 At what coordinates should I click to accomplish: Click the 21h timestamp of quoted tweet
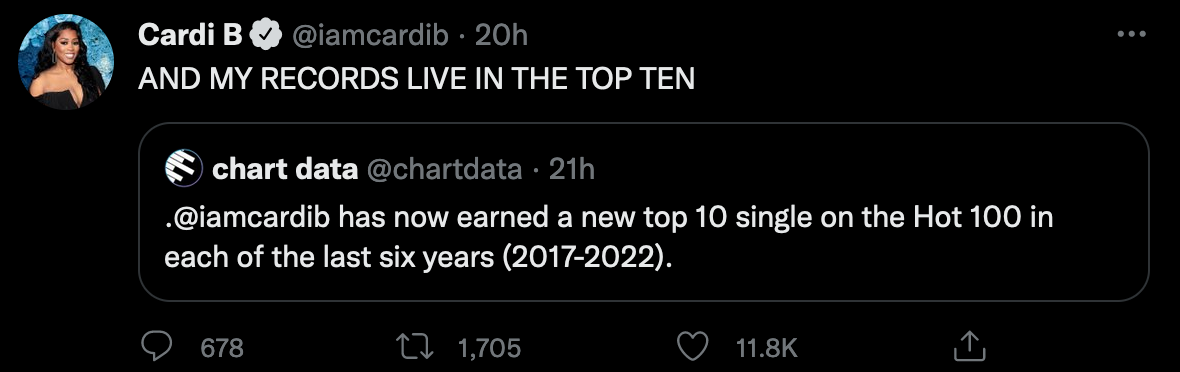click(x=571, y=169)
